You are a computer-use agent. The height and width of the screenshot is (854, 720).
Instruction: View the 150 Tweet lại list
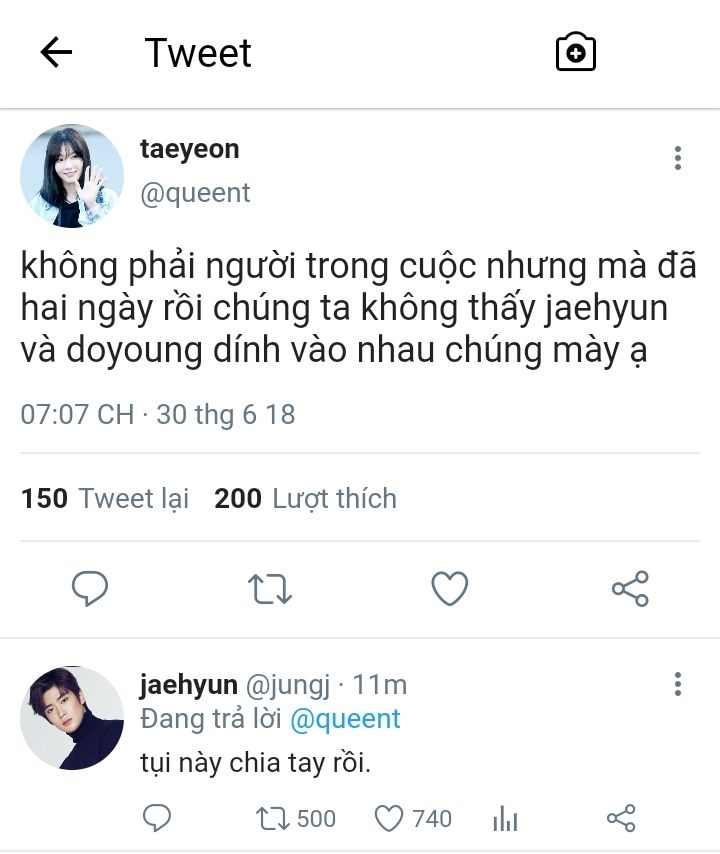click(105, 498)
